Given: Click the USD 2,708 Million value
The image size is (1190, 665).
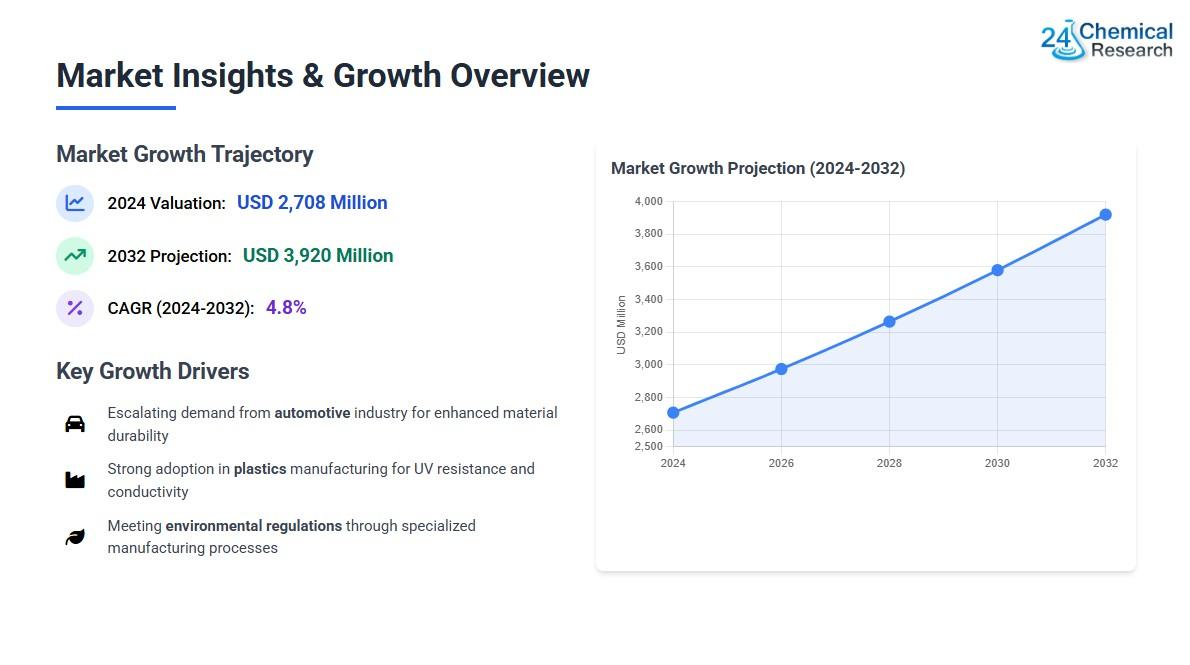Looking at the screenshot, I should click(x=312, y=203).
